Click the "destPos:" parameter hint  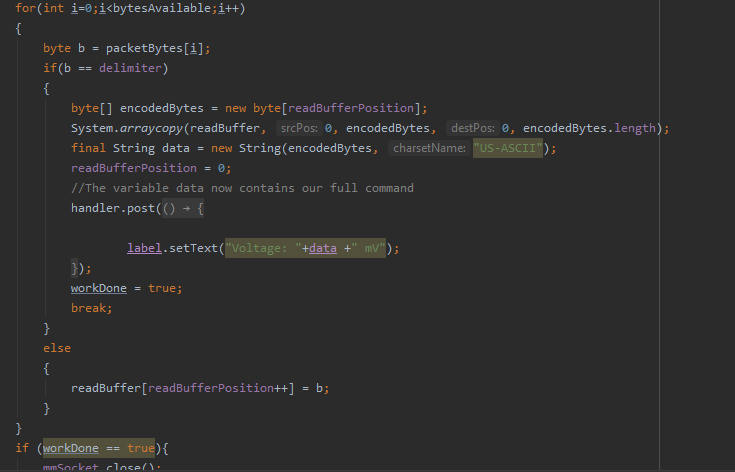click(472, 128)
